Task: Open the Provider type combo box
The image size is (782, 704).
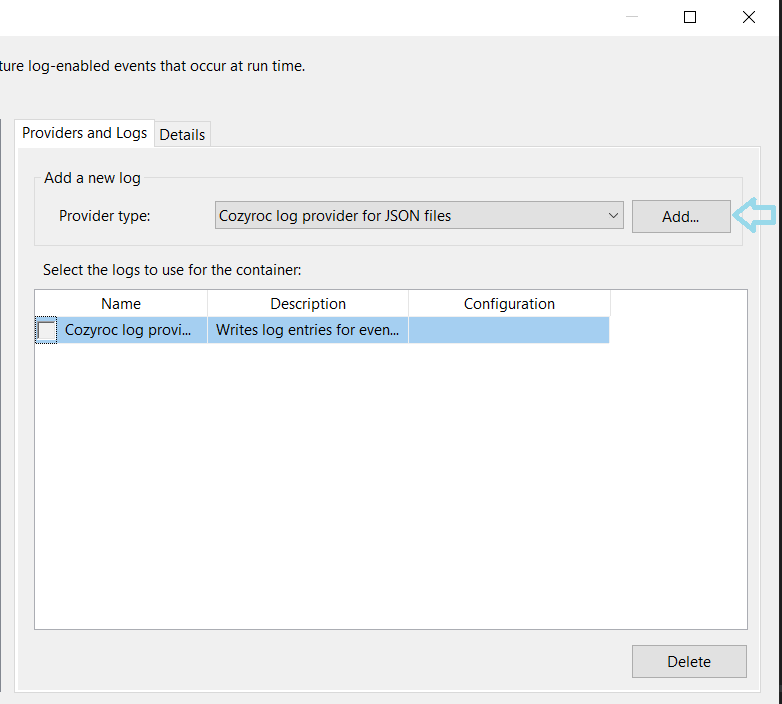Action: [418, 215]
